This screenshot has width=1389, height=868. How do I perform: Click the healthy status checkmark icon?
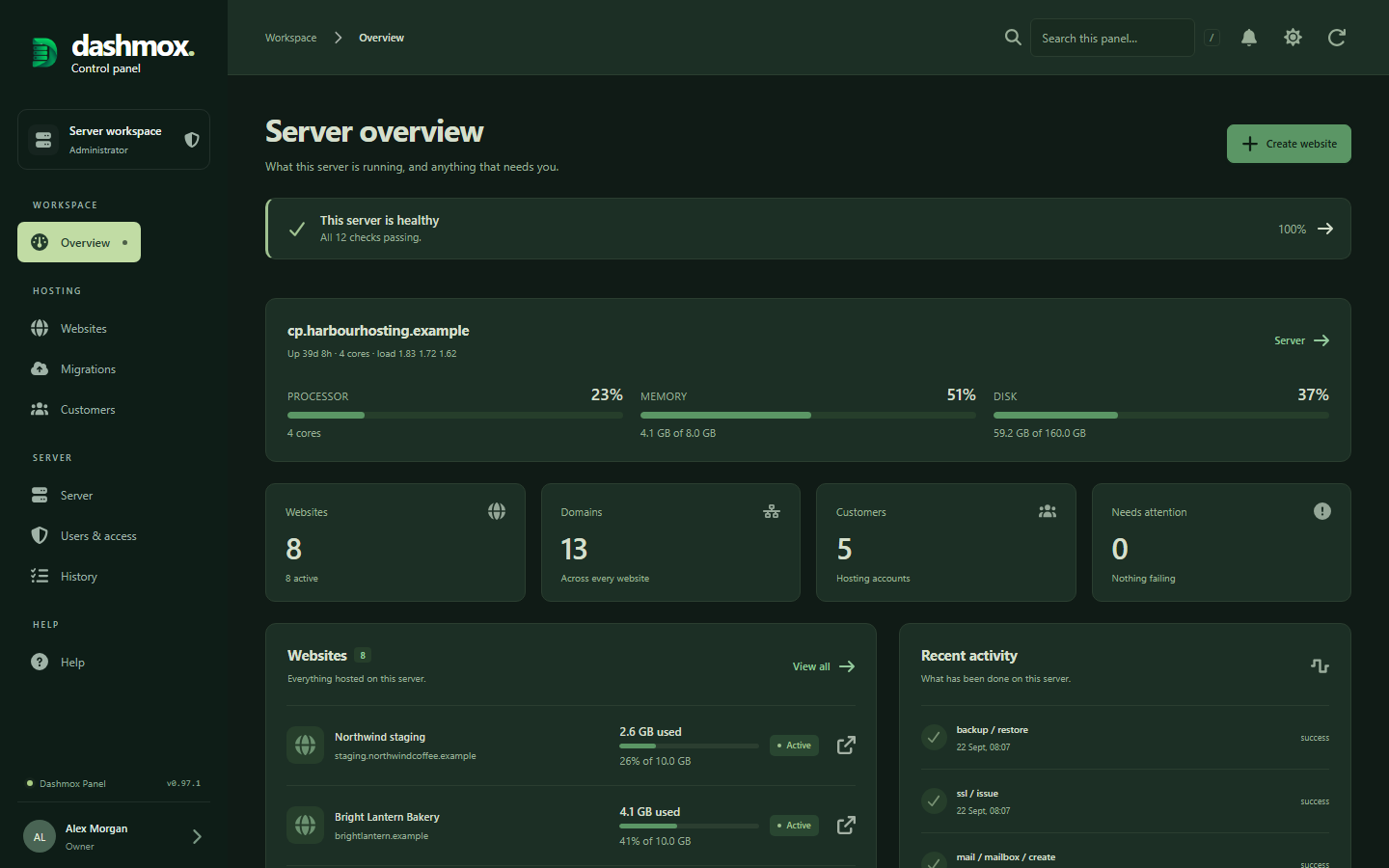(297, 229)
